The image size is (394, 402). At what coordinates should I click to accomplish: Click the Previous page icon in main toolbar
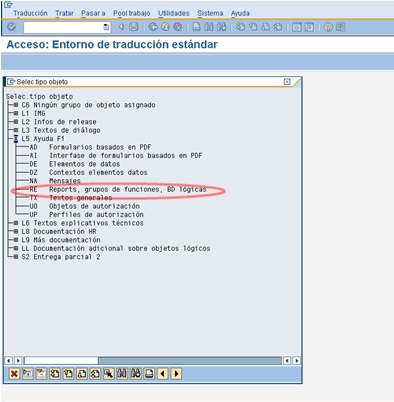[253, 27]
